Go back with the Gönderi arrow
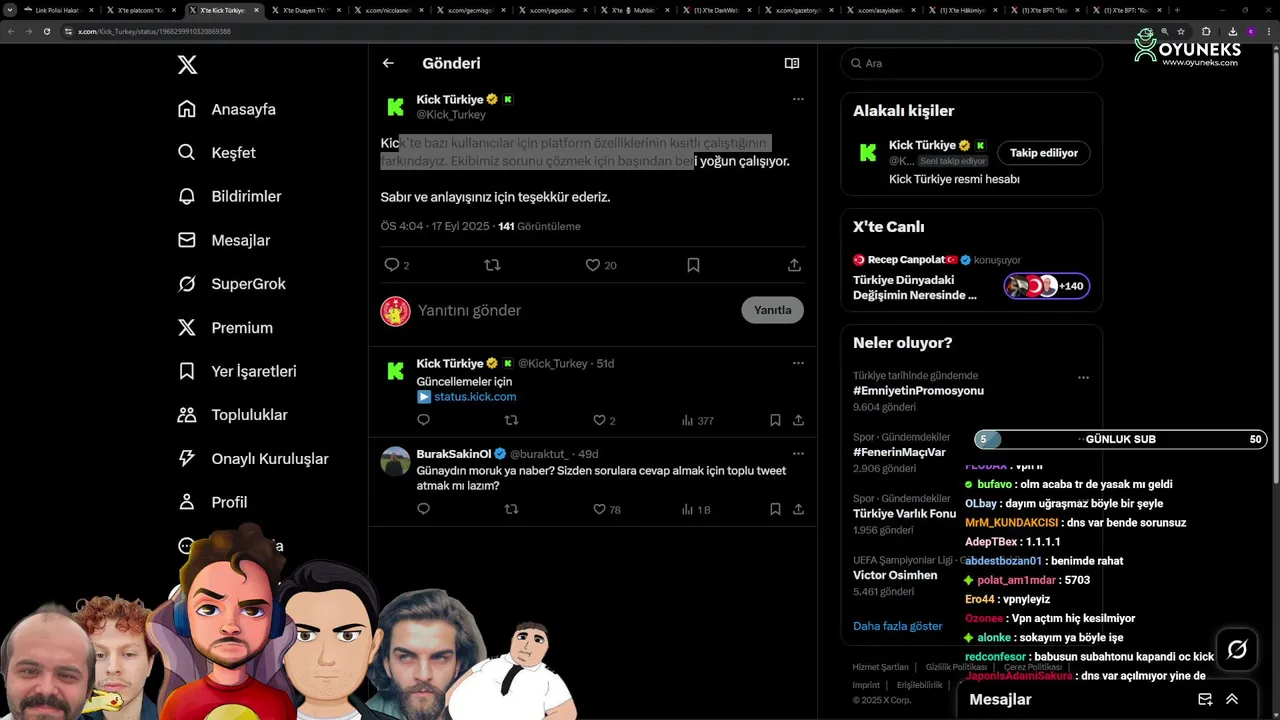 [x=388, y=63]
